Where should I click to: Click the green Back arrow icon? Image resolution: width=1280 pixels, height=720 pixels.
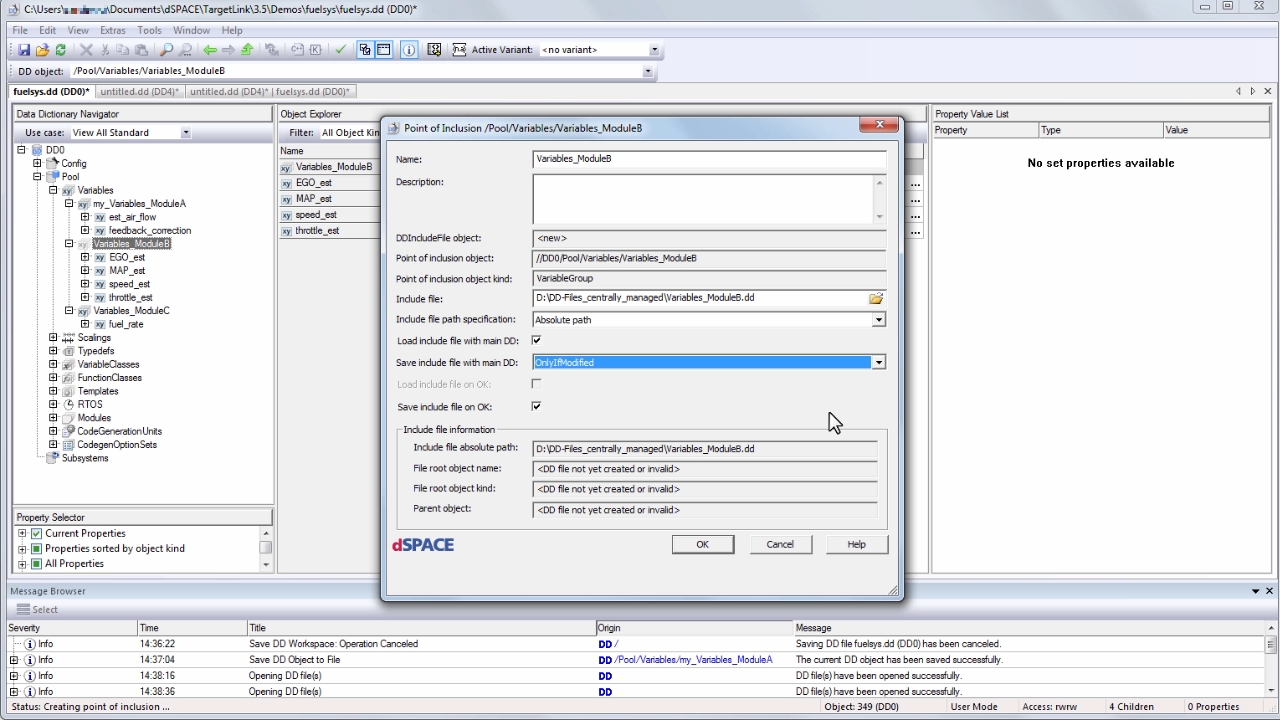210,49
